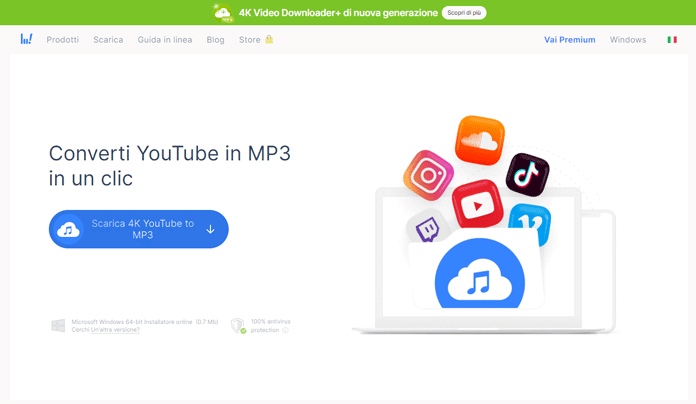Click the Microsoft Windows 64-bit installer text
This screenshot has height=404, width=696.
pos(145,322)
